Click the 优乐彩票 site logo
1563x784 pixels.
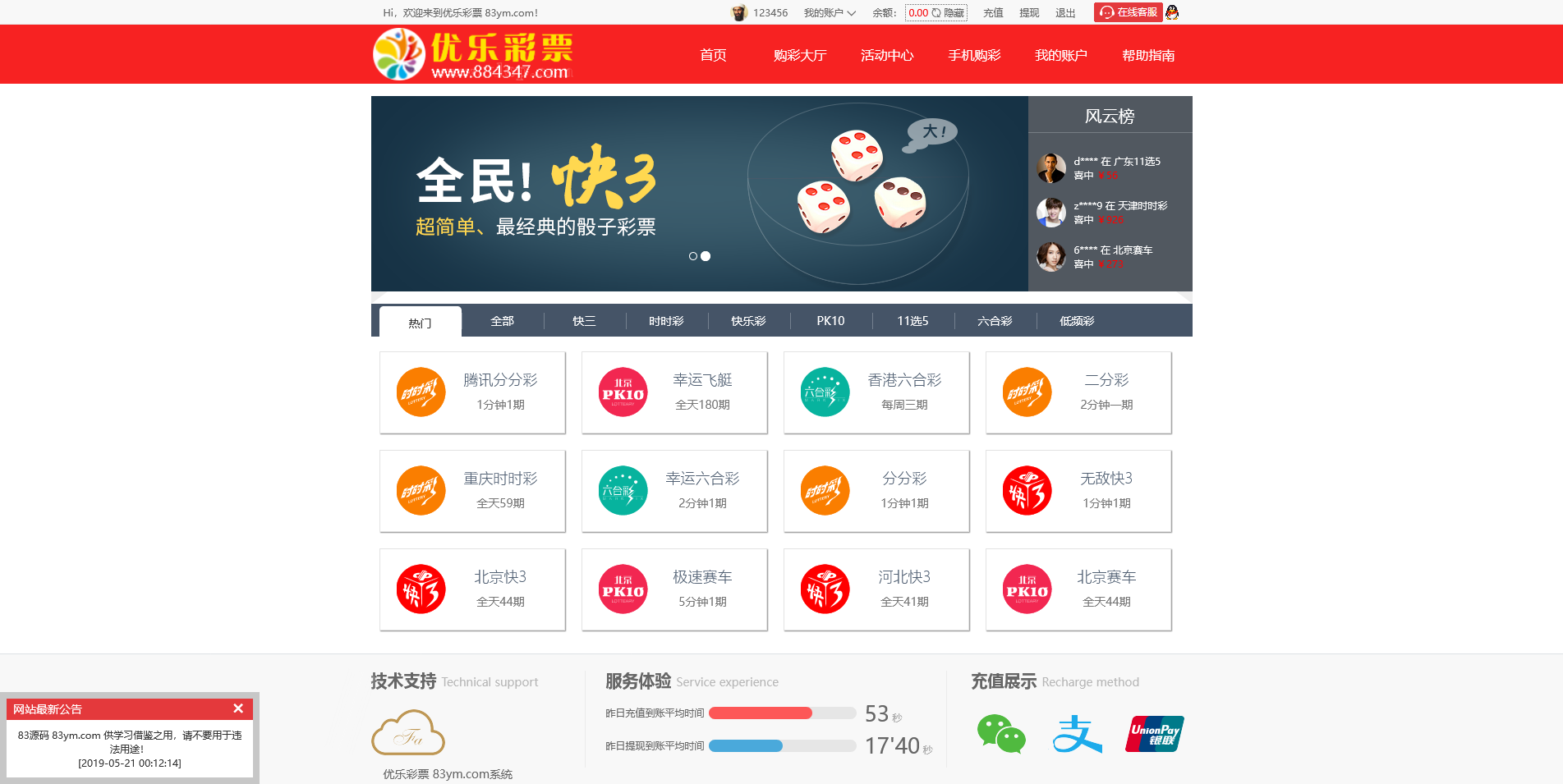click(x=473, y=54)
